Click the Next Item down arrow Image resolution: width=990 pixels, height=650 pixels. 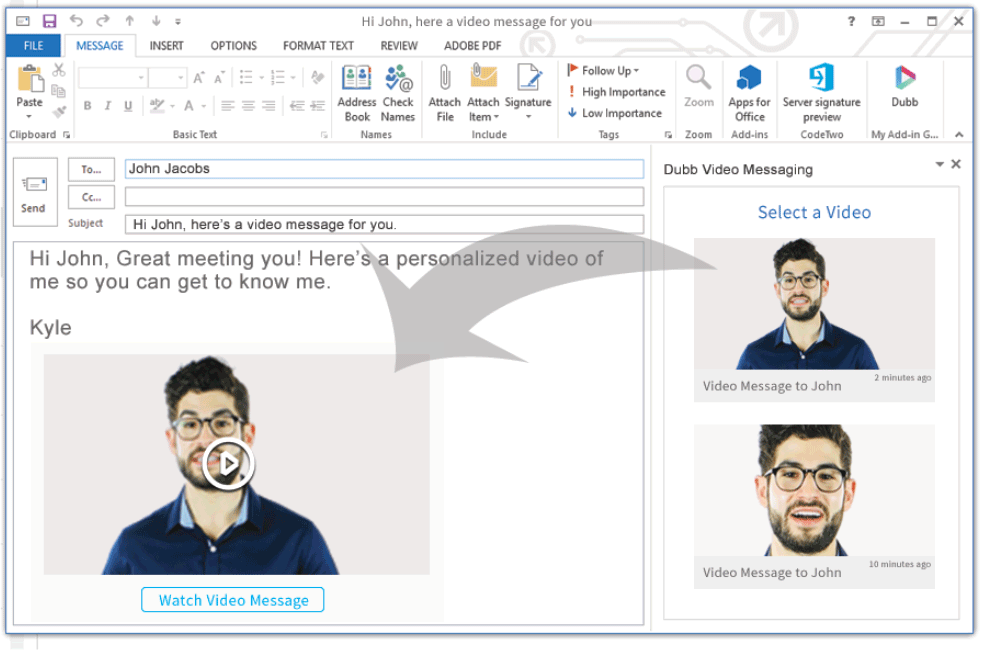156,21
